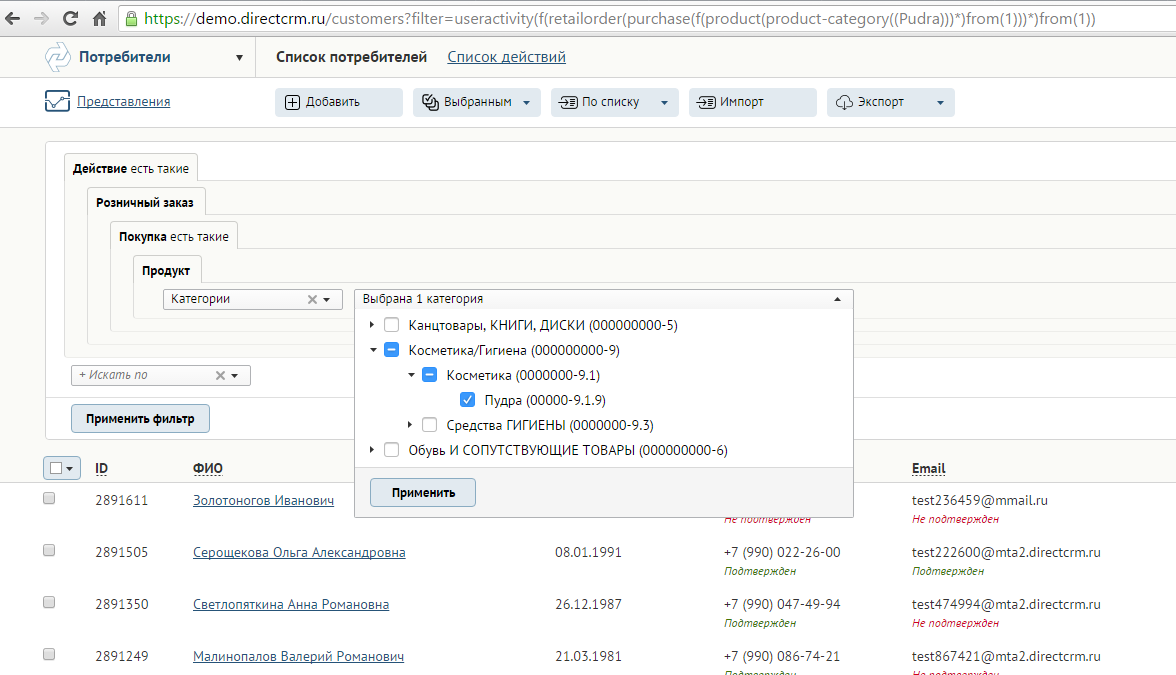The image size is (1176, 675).
Task: Sort by the Email column header
Action: (x=928, y=469)
